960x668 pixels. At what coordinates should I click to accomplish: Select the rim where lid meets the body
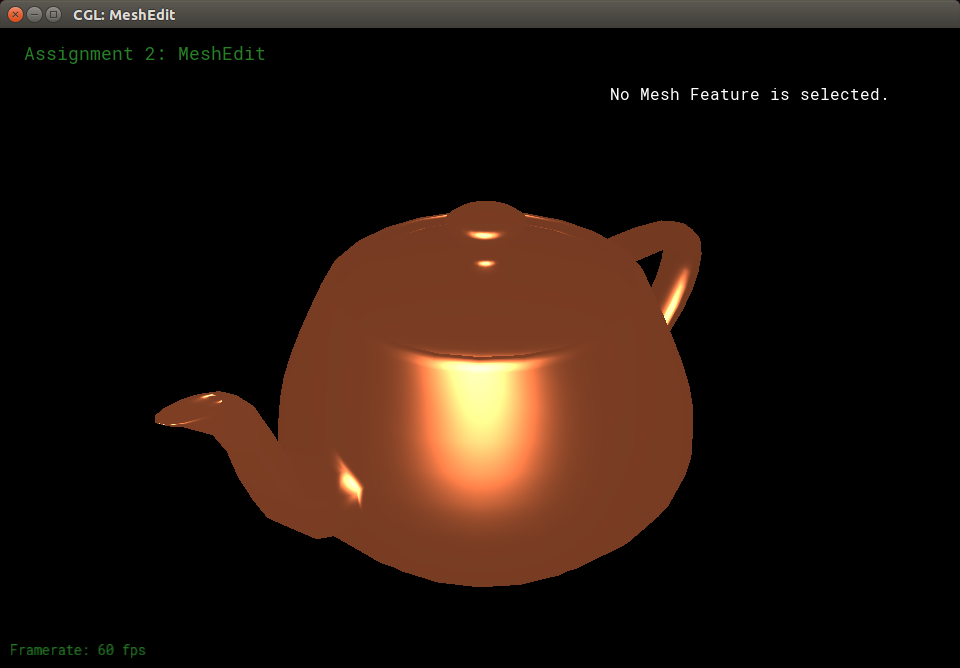480,352
